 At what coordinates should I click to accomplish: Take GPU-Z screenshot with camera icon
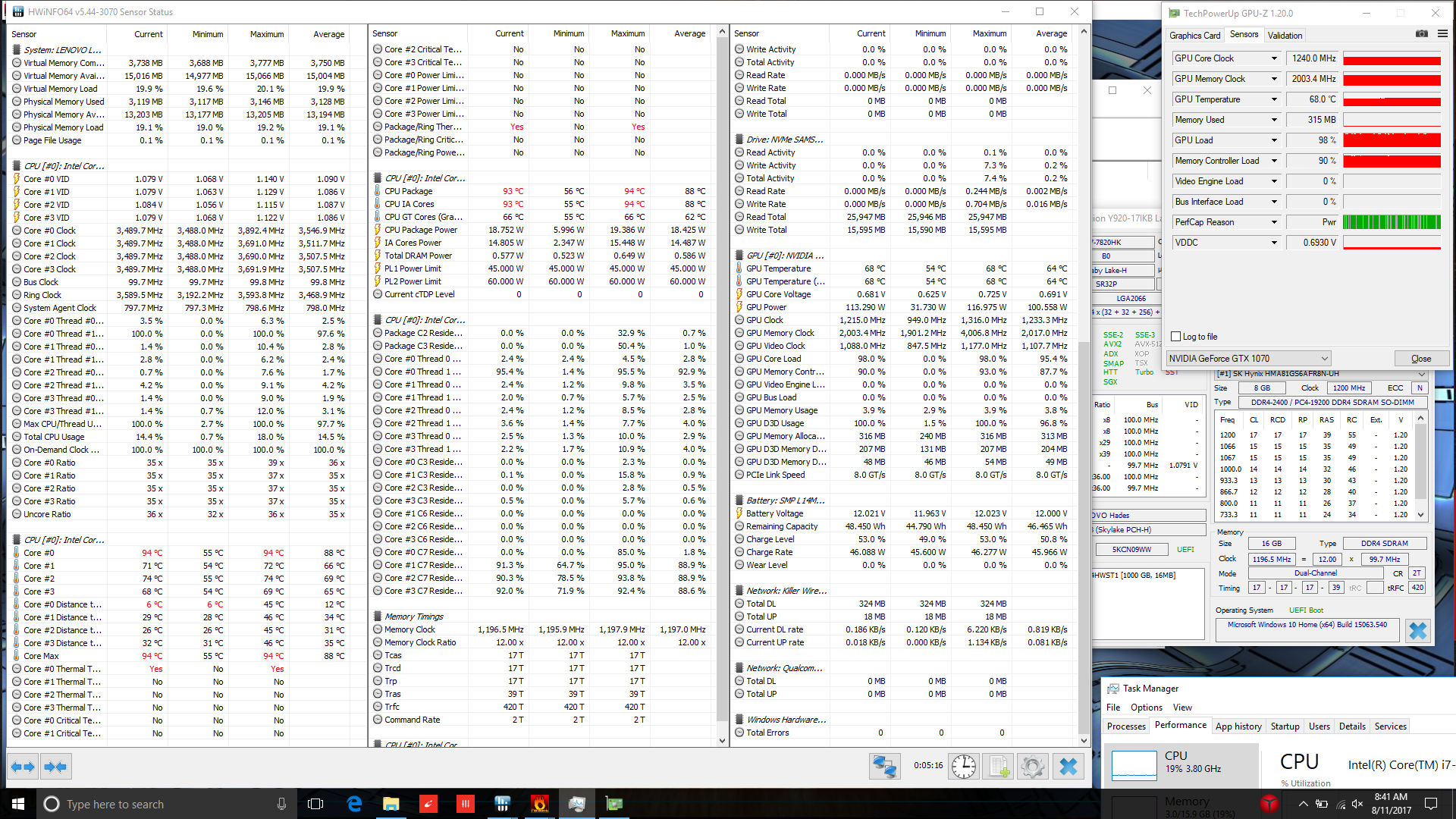coord(1421,34)
